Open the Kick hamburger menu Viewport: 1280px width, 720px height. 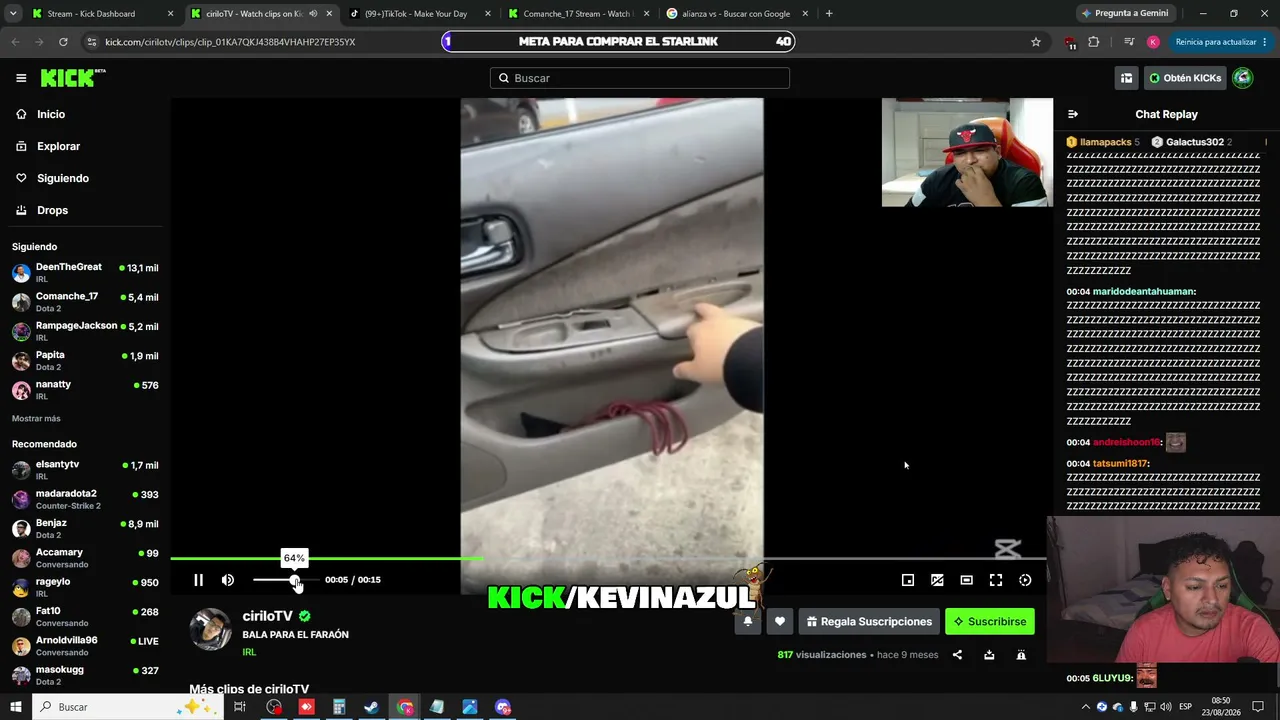(21, 78)
